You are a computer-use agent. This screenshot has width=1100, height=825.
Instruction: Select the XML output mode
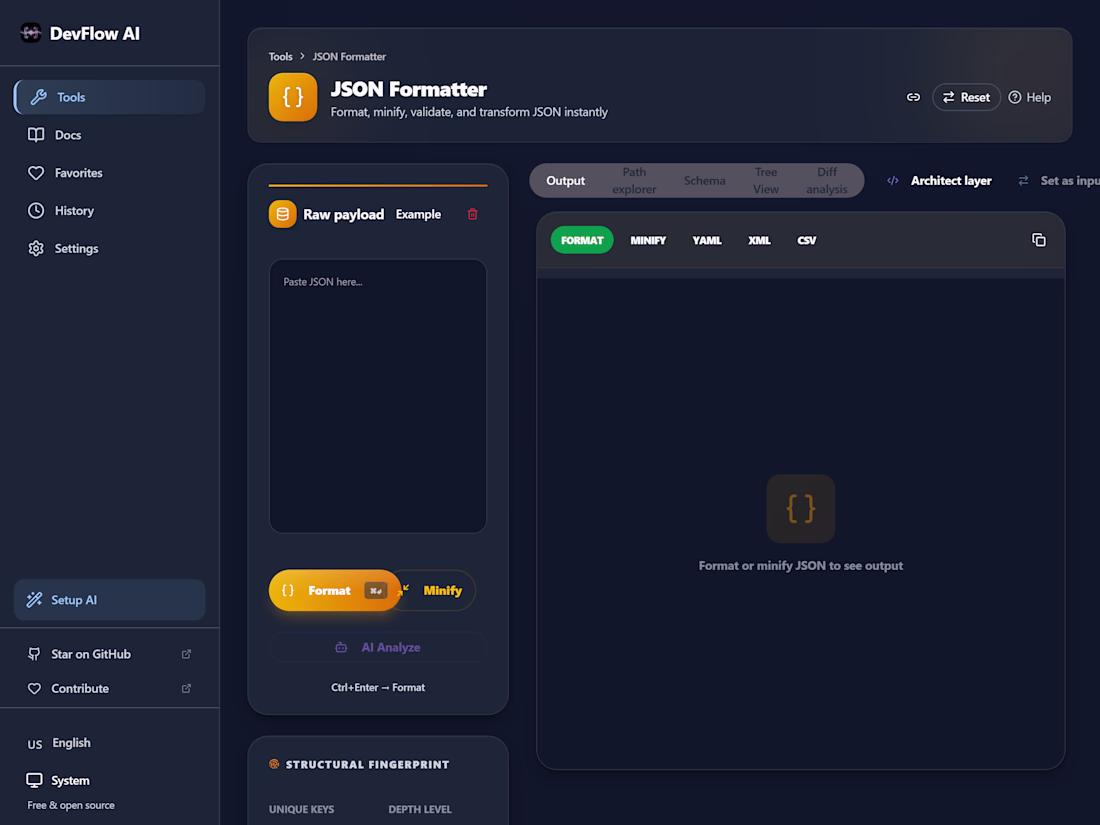[x=759, y=240]
